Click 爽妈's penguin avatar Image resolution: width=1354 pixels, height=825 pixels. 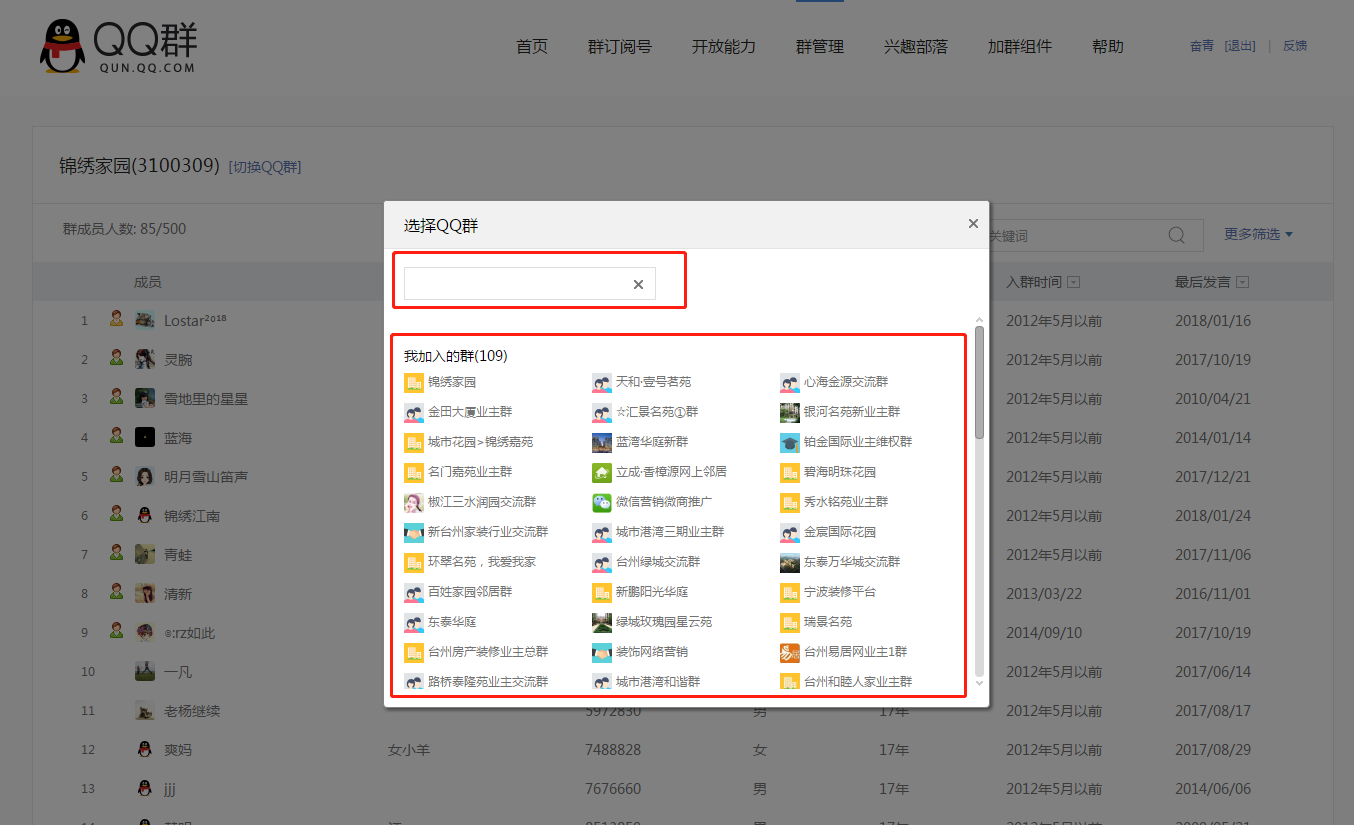pos(145,750)
